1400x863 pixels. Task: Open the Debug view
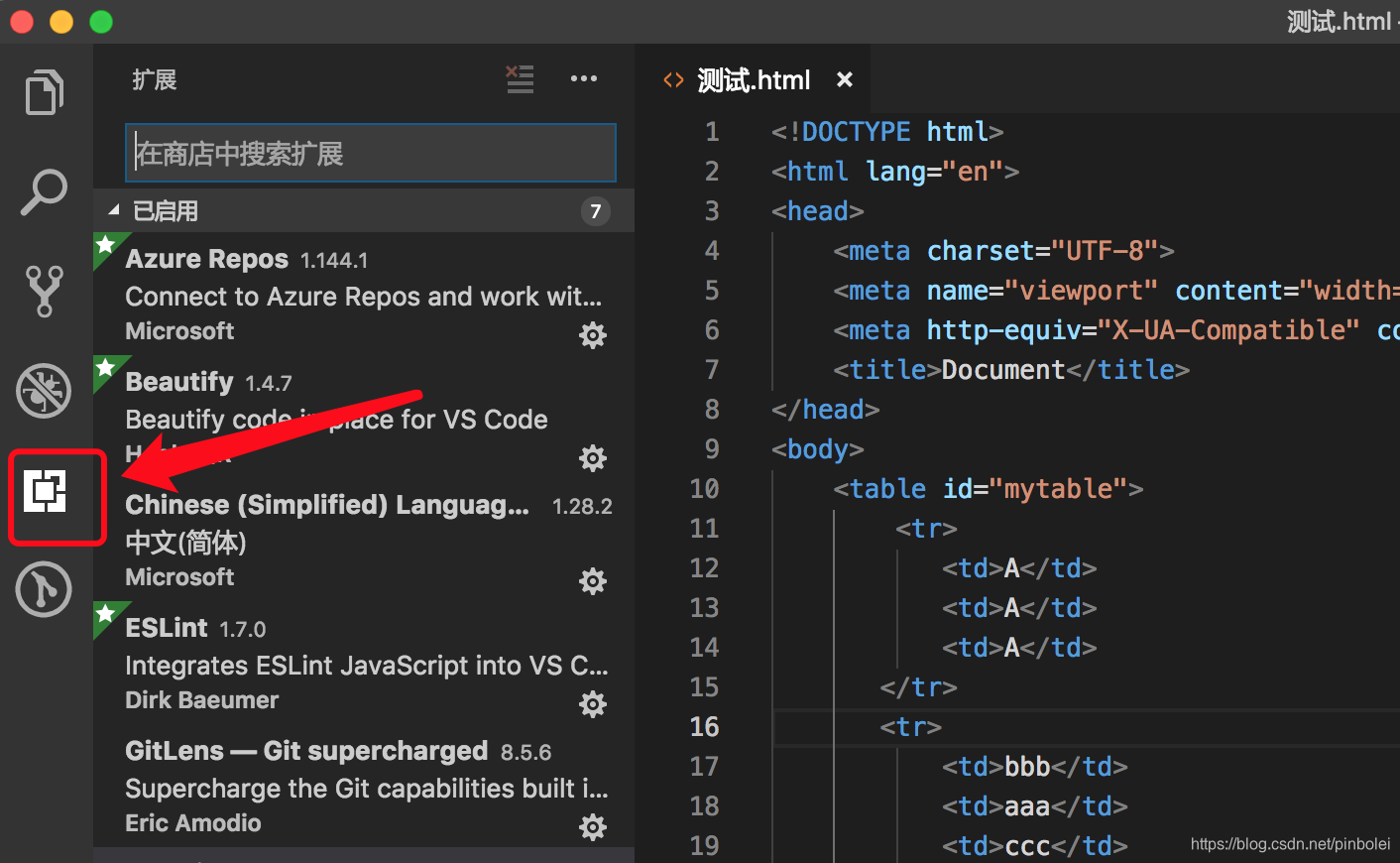tap(44, 390)
